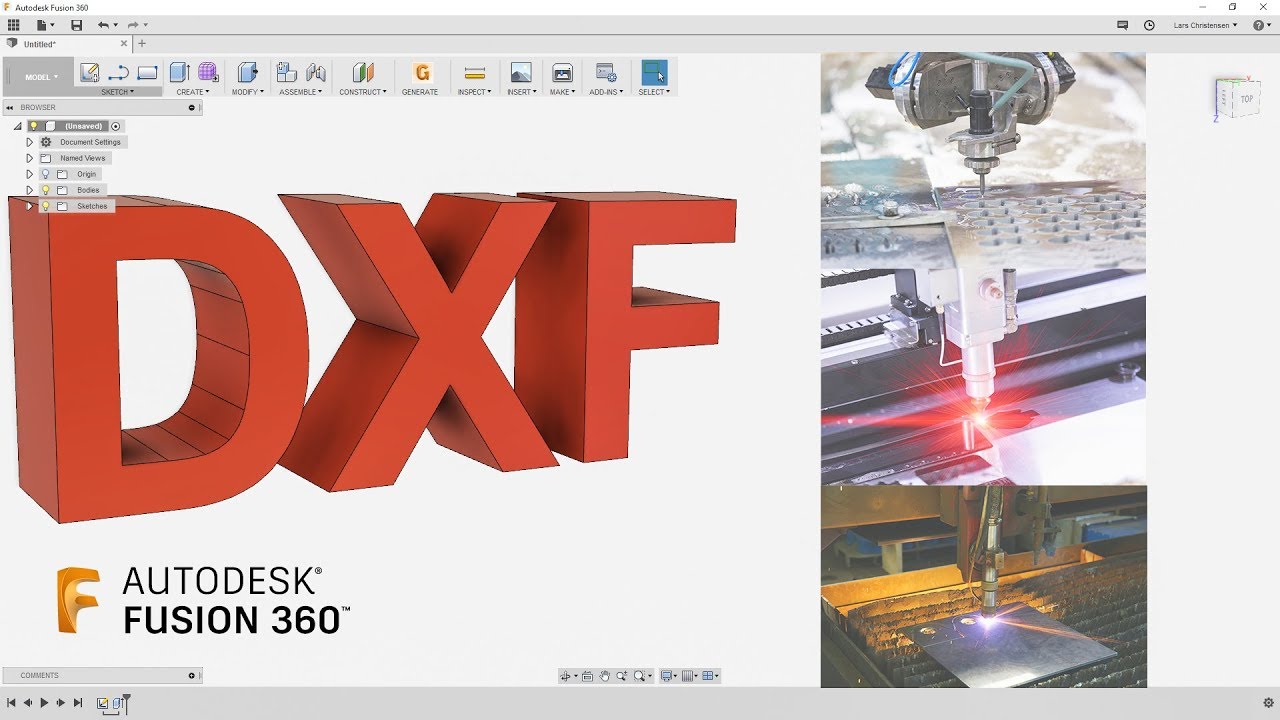Click the Add-Ins scripts icon
The height and width of the screenshot is (720, 1280).
coord(605,72)
